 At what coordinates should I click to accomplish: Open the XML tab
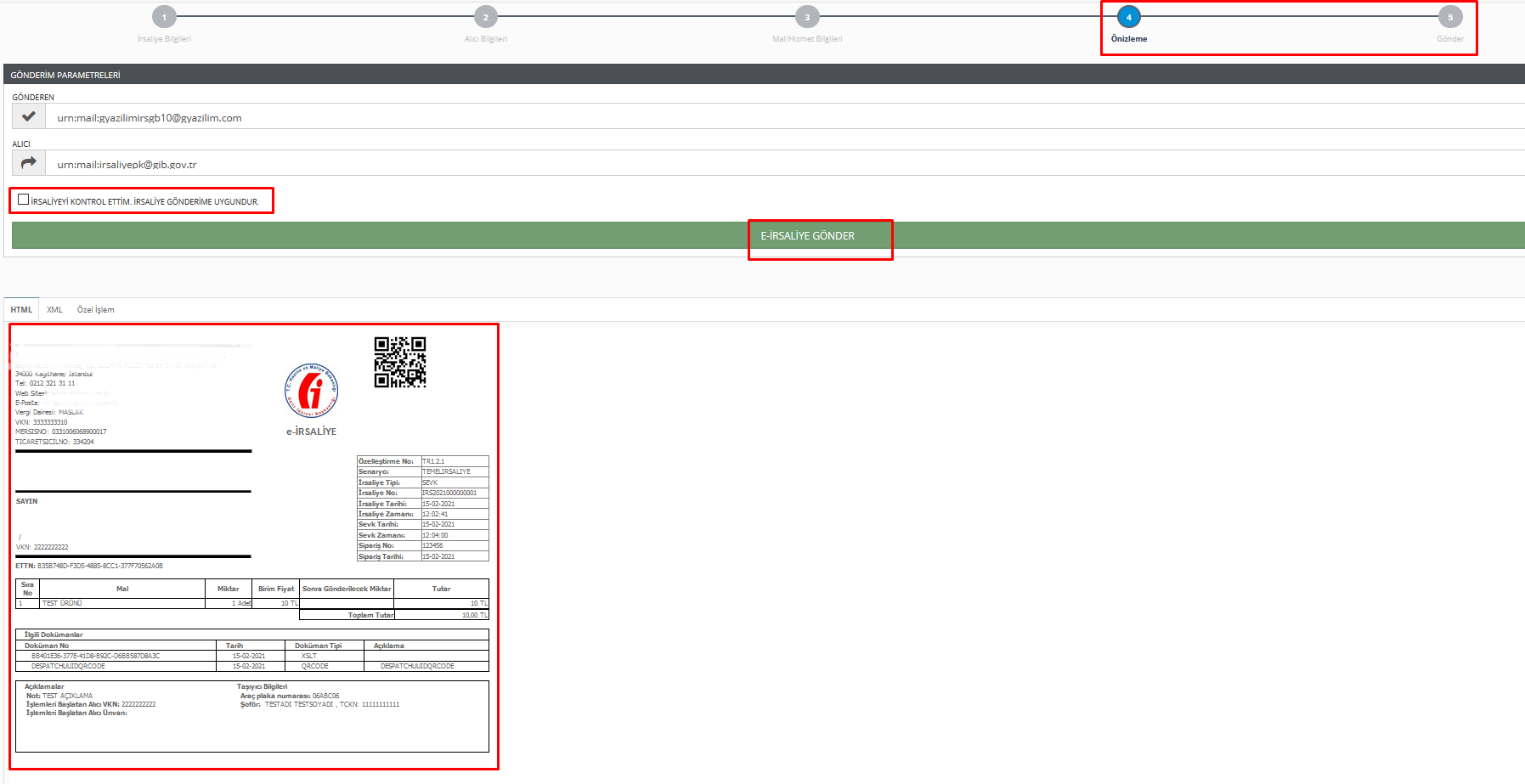[x=54, y=310]
